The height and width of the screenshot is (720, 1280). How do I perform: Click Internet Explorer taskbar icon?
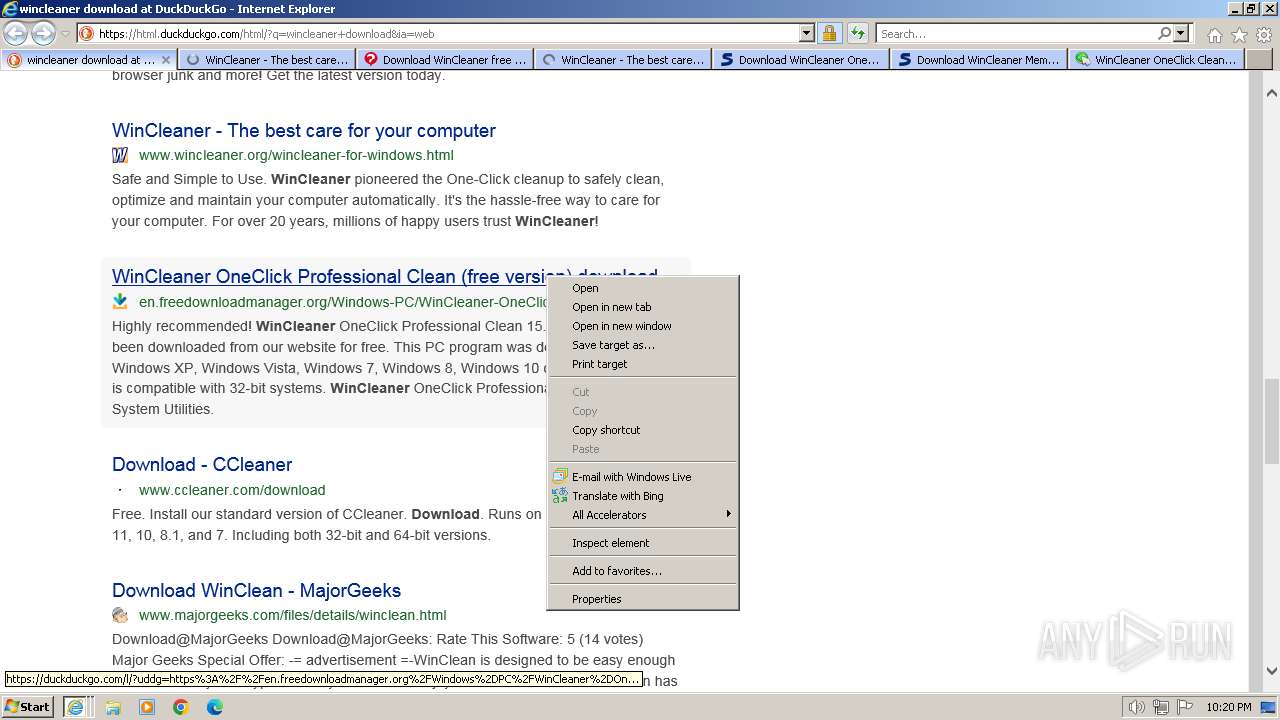click(75, 706)
